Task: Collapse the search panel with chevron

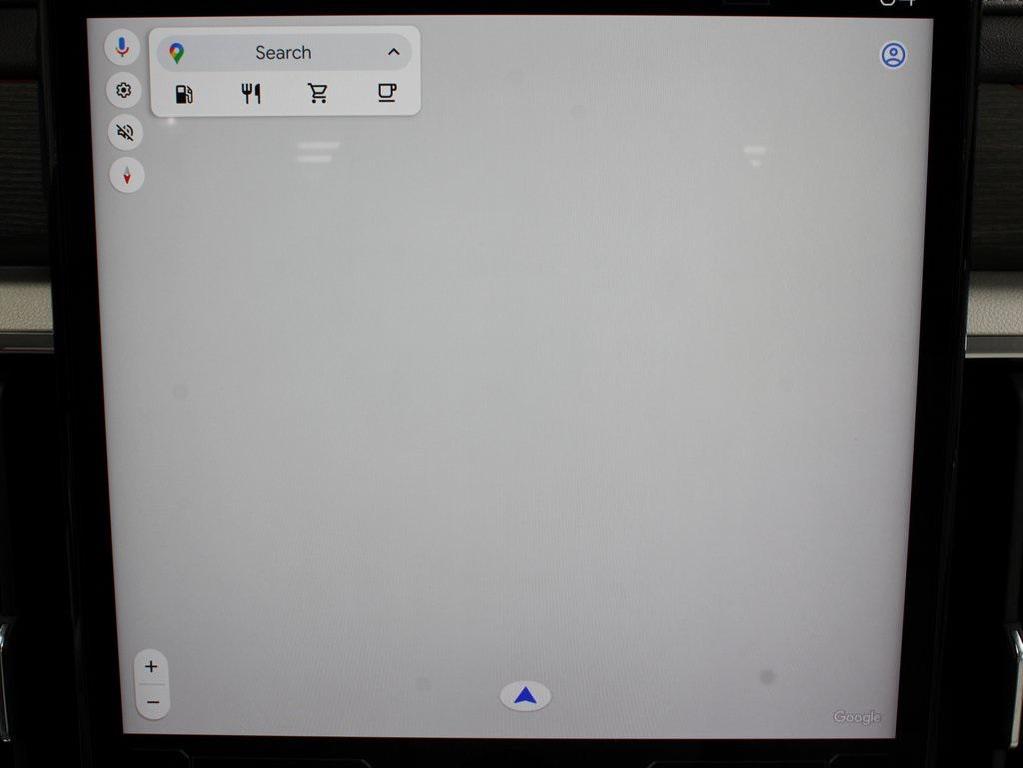Action: coord(393,53)
